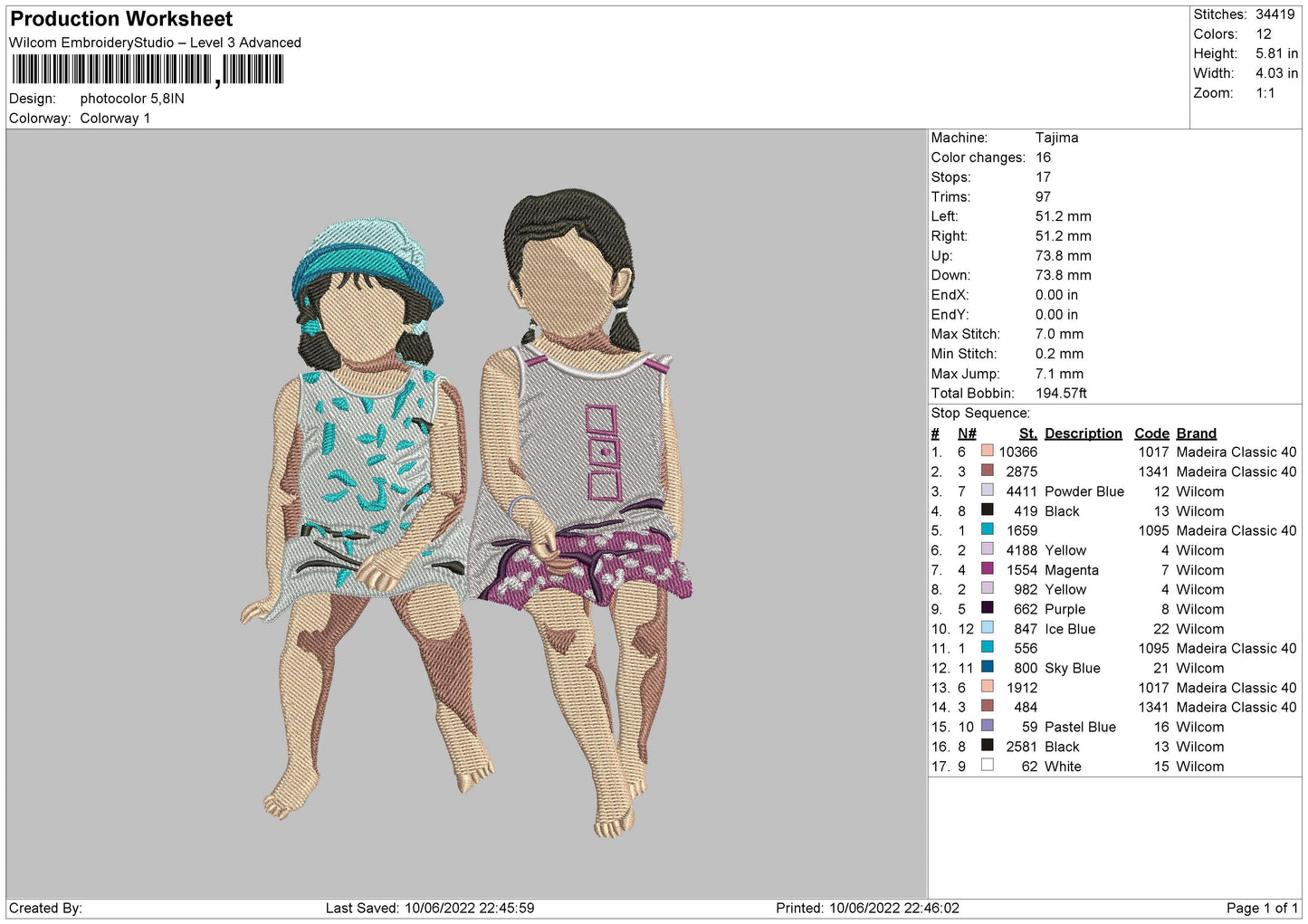The height and width of the screenshot is (924, 1308).
Task: Click the Width value '4.03 in'
Action: coord(1276,73)
